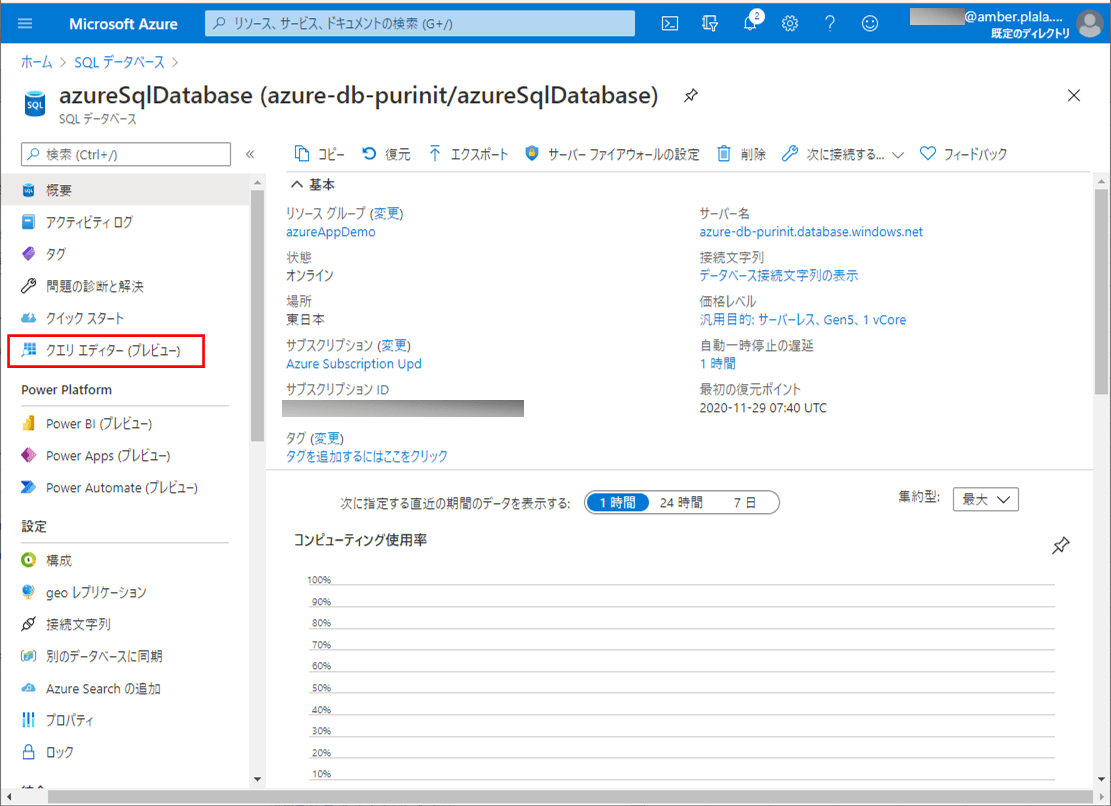
Task: Open 汎用目的: サーバーレス pricing tier link
Action: [803, 319]
